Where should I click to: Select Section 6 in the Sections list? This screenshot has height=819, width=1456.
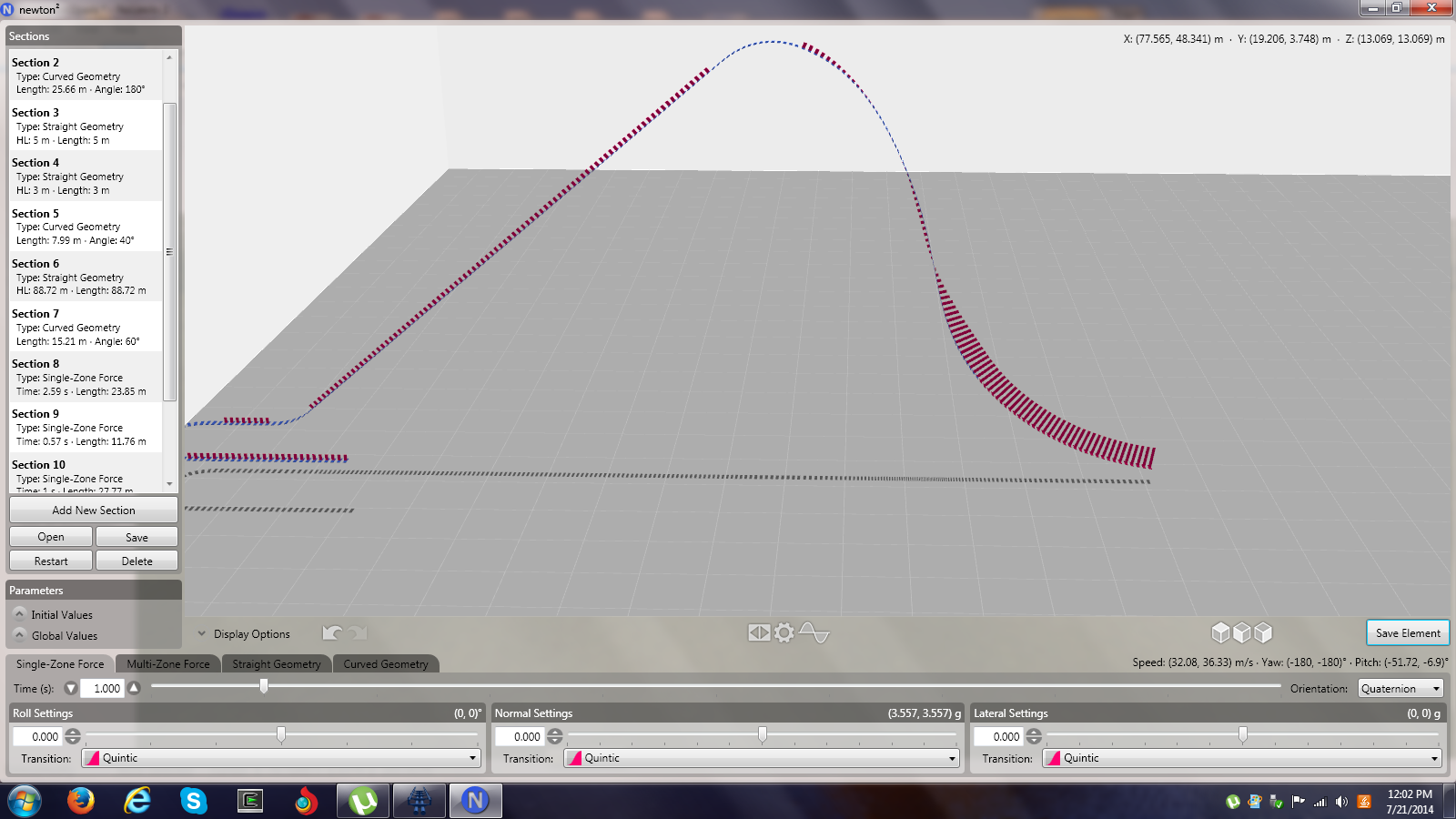click(x=86, y=277)
